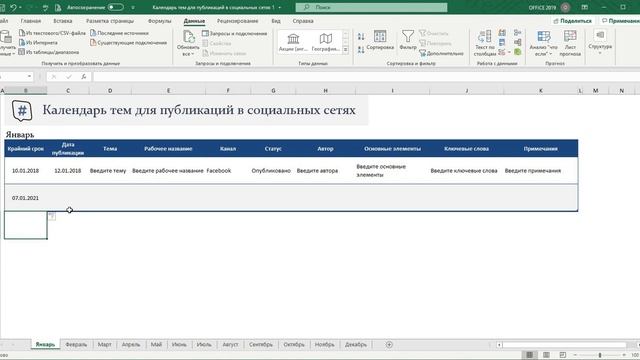Open the Undo history dropdown arrow
The height and width of the screenshot is (360, 640).
[x=20, y=8]
